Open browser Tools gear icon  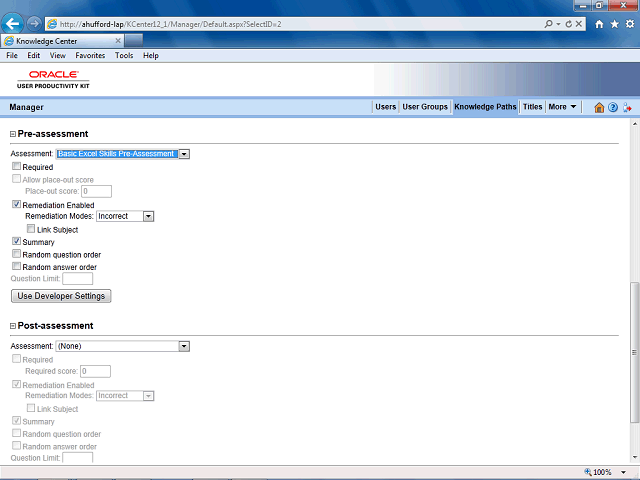coord(630,24)
